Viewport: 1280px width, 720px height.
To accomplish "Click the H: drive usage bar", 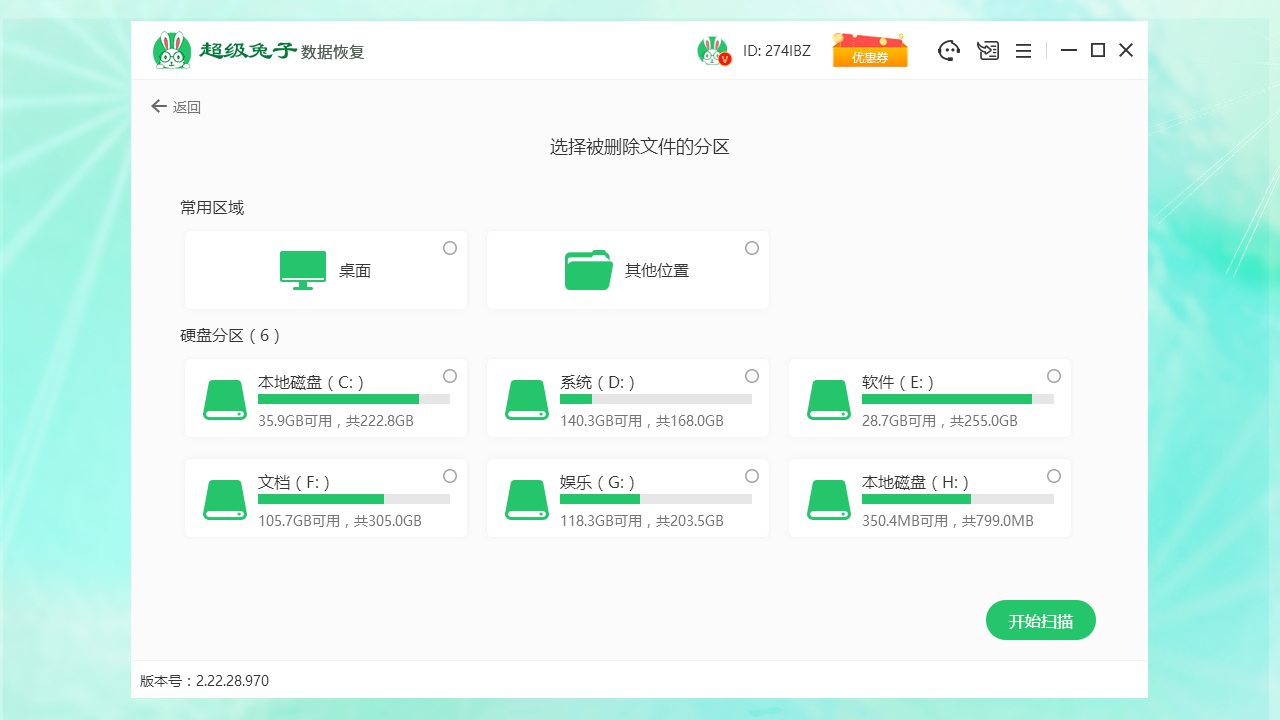I will (x=958, y=499).
